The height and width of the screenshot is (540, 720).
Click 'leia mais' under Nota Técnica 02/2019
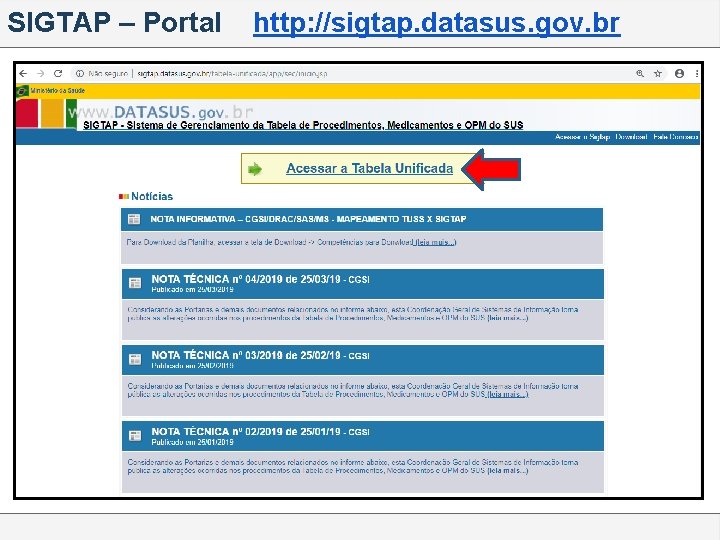(x=508, y=470)
